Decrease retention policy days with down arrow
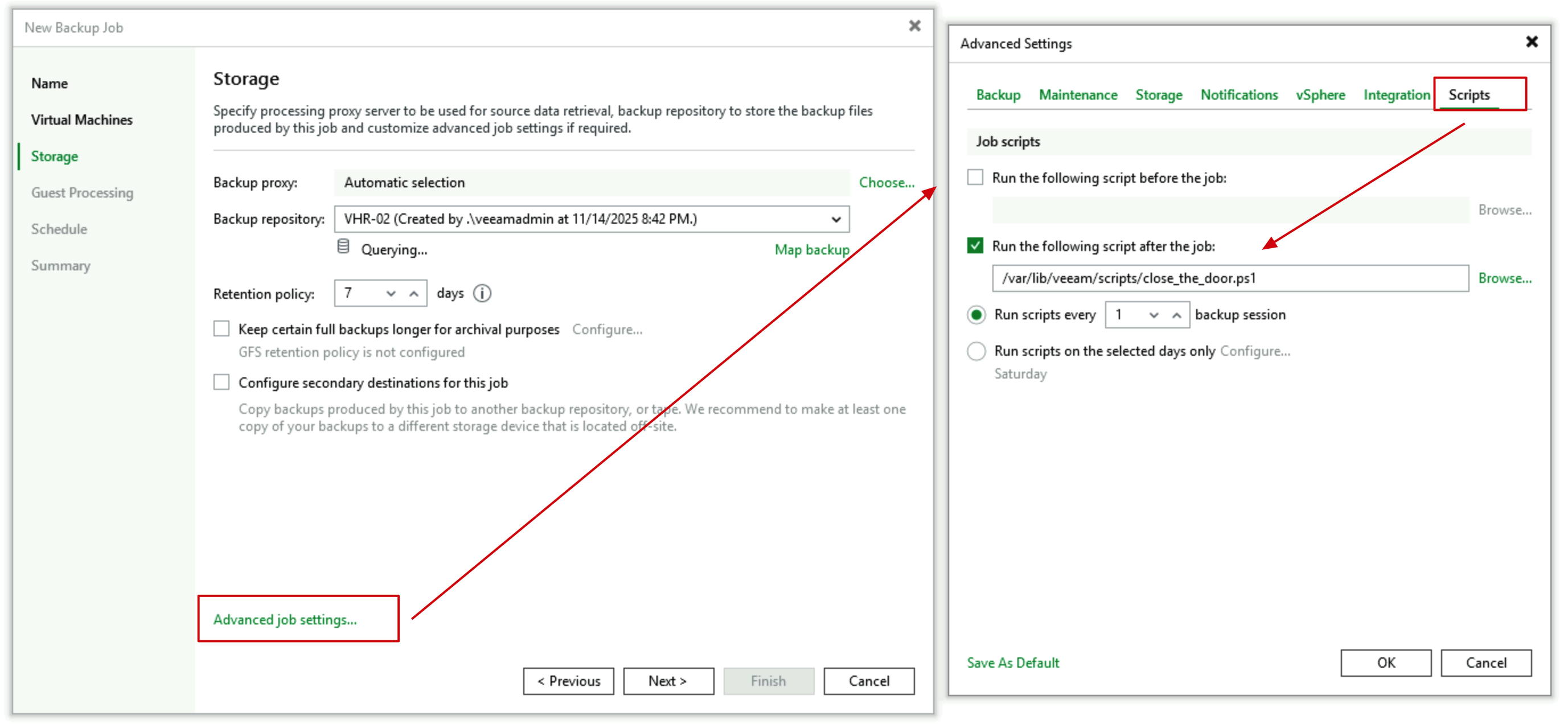Viewport: 1568px width, 724px height. [391, 294]
